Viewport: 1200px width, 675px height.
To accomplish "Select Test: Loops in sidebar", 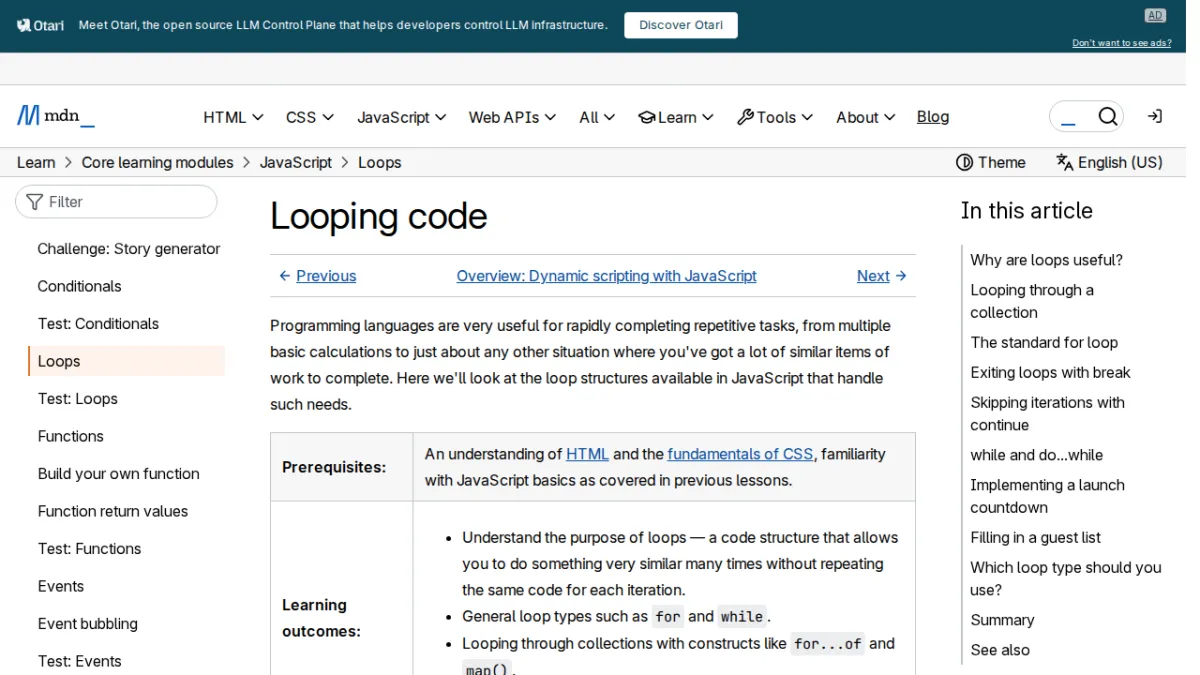I will pyautogui.click(x=78, y=399).
